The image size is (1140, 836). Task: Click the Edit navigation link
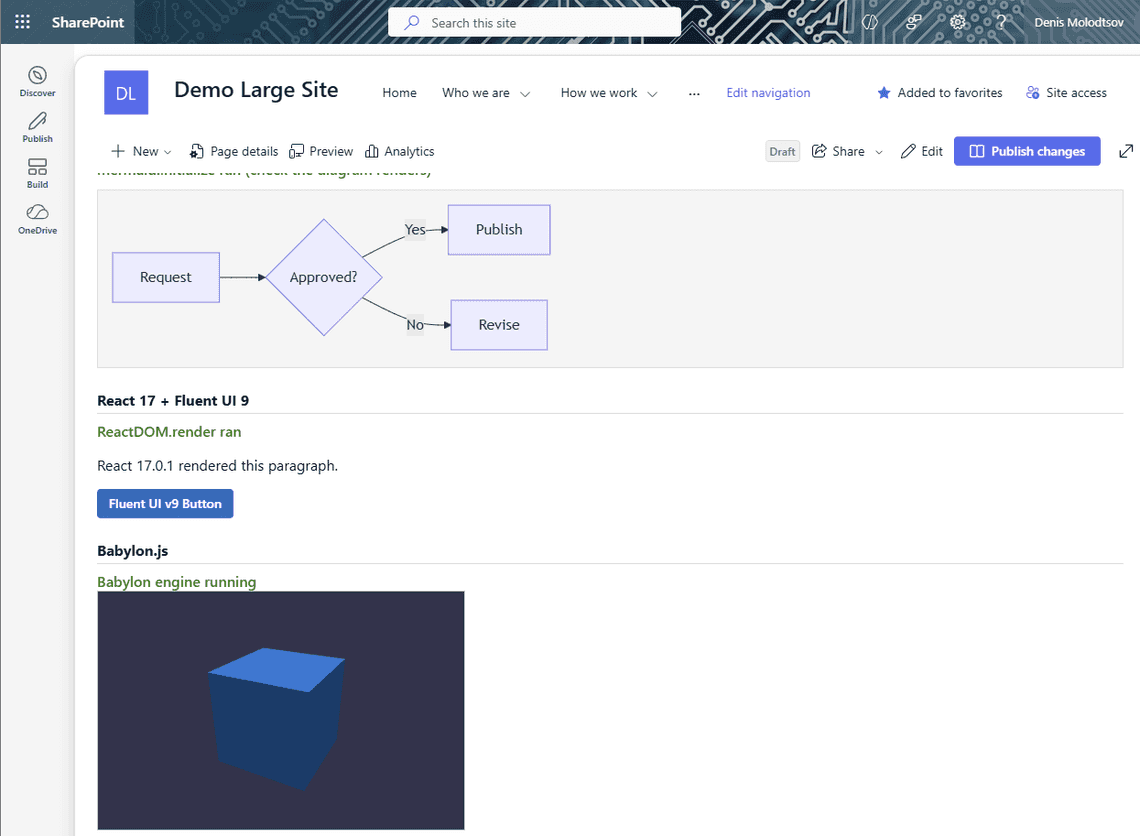click(768, 92)
